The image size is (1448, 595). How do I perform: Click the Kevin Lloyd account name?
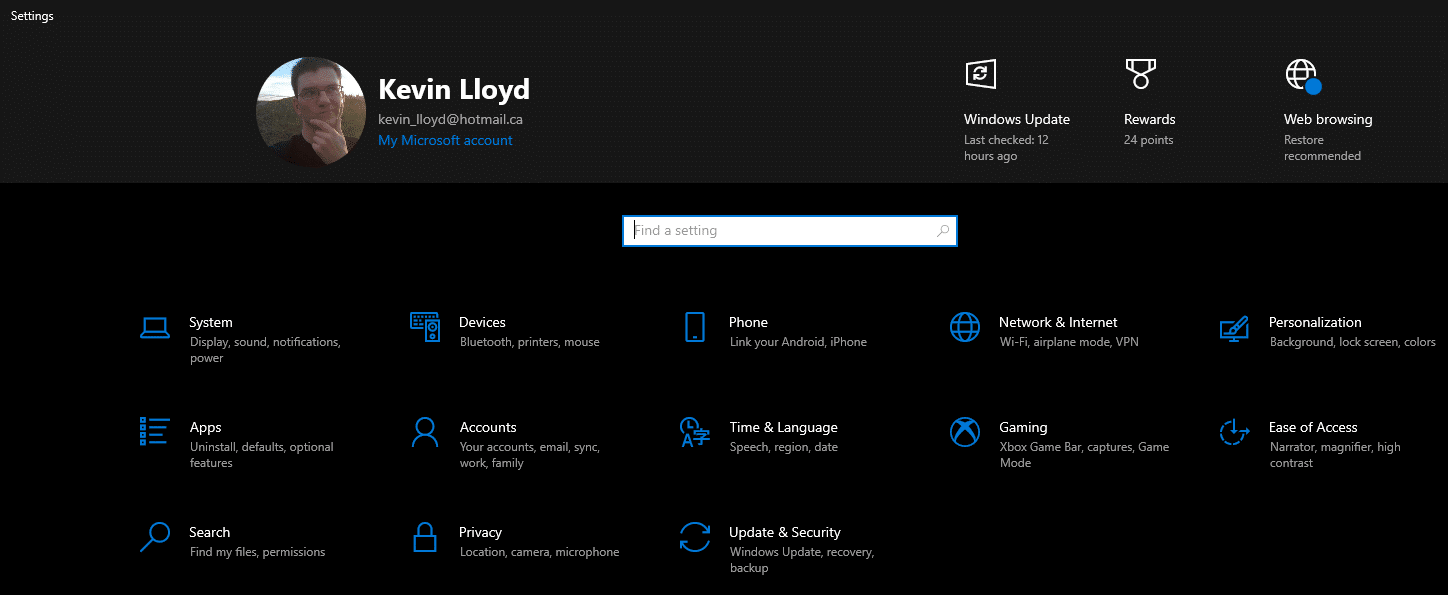(454, 89)
